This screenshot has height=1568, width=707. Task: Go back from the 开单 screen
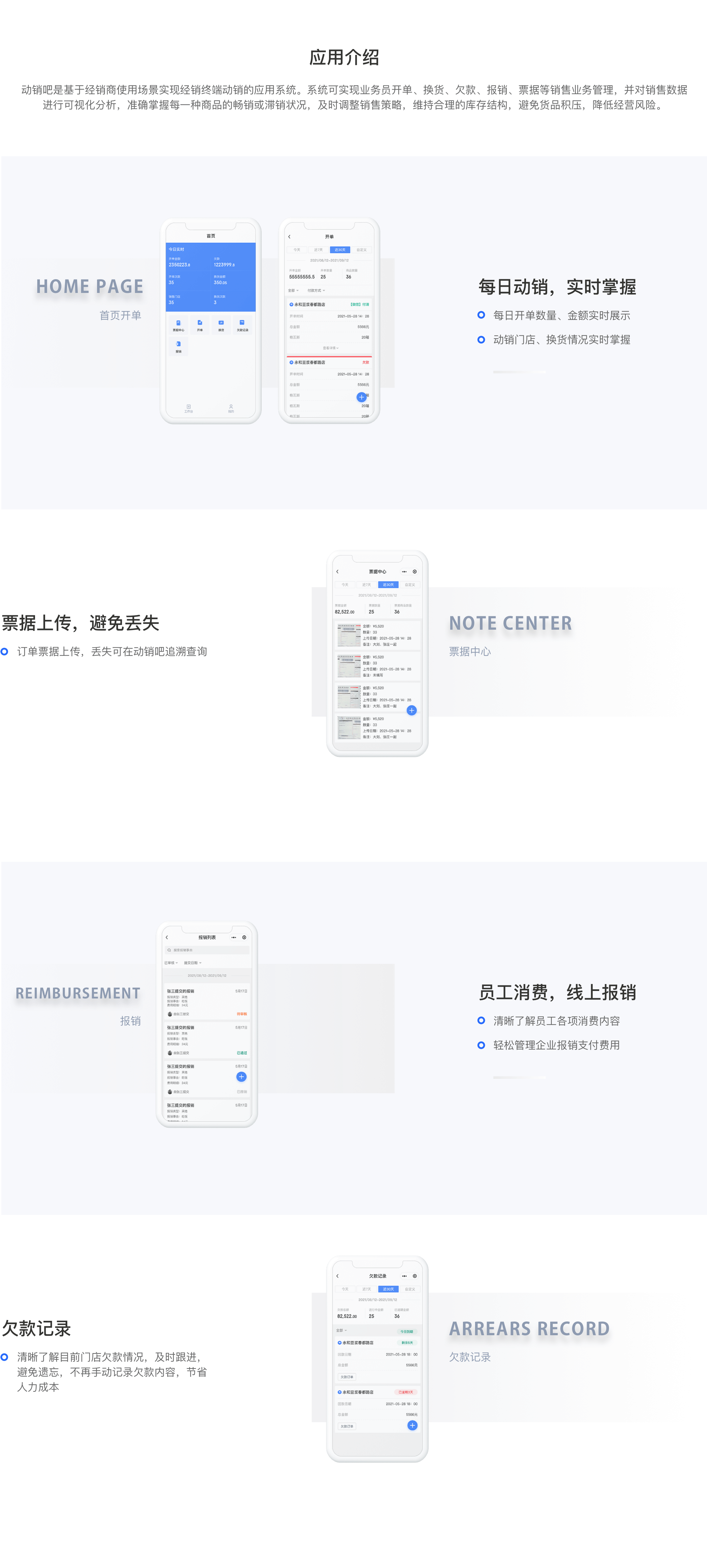[x=289, y=237]
